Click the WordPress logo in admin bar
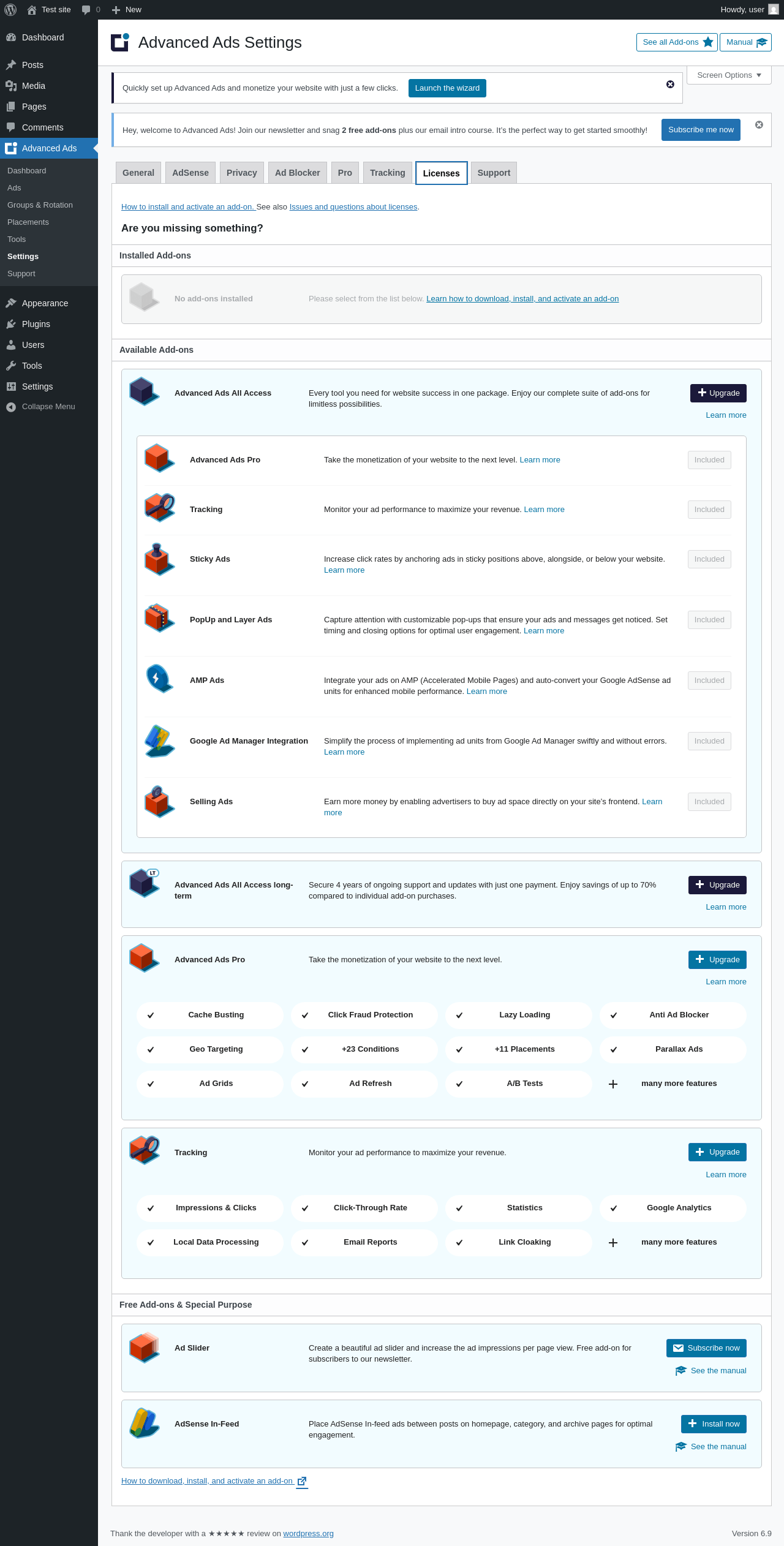 pyautogui.click(x=10, y=10)
